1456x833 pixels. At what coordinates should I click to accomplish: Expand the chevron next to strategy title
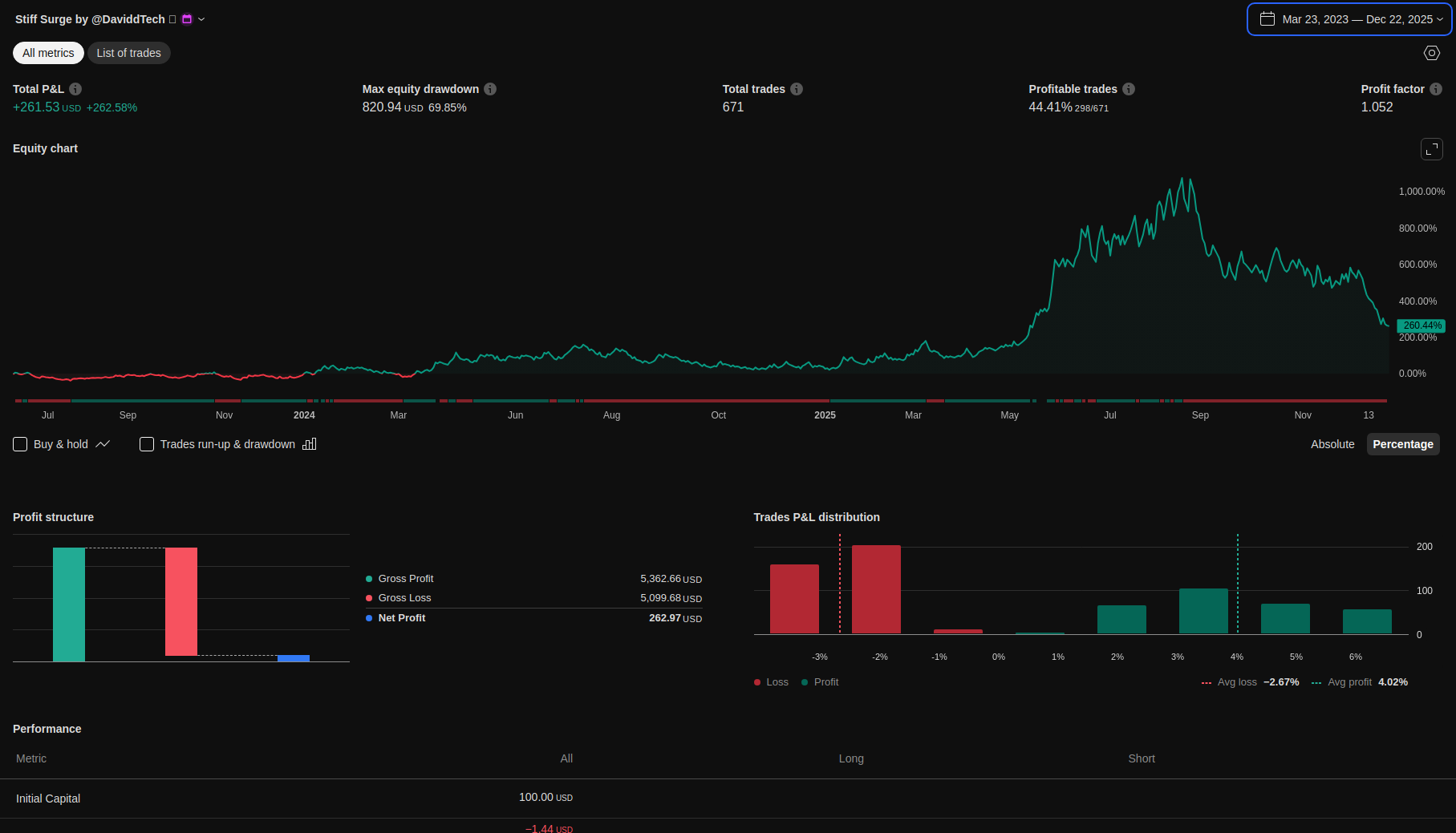[x=201, y=19]
